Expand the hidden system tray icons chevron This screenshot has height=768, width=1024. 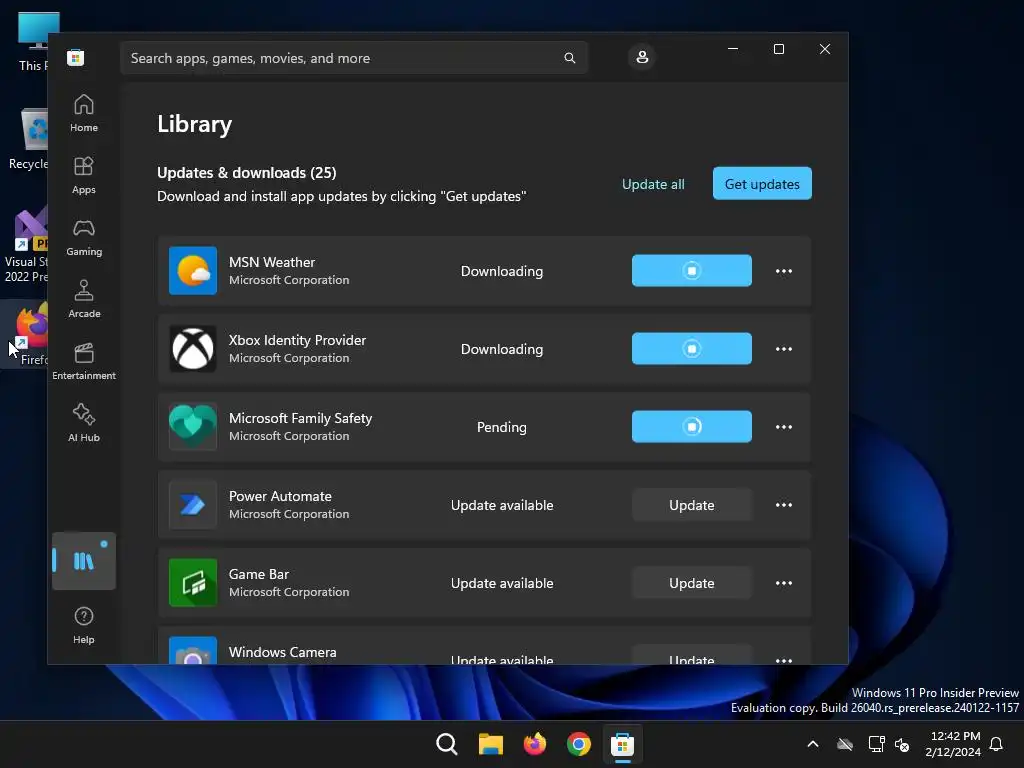[x=813, y=744]
